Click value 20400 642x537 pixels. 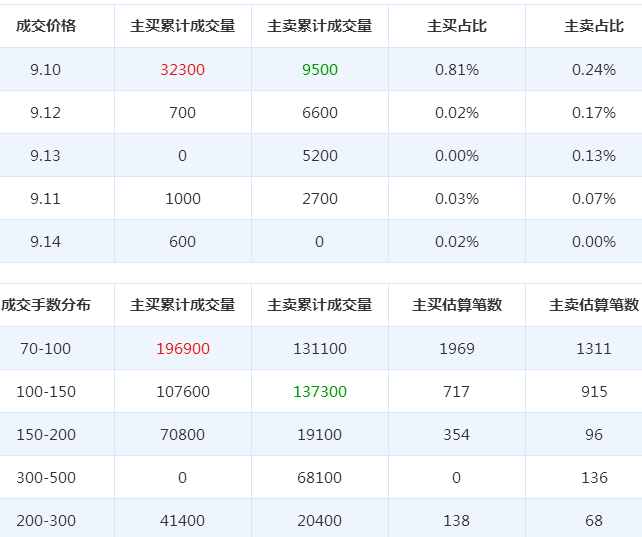click(x=320, y=521)
